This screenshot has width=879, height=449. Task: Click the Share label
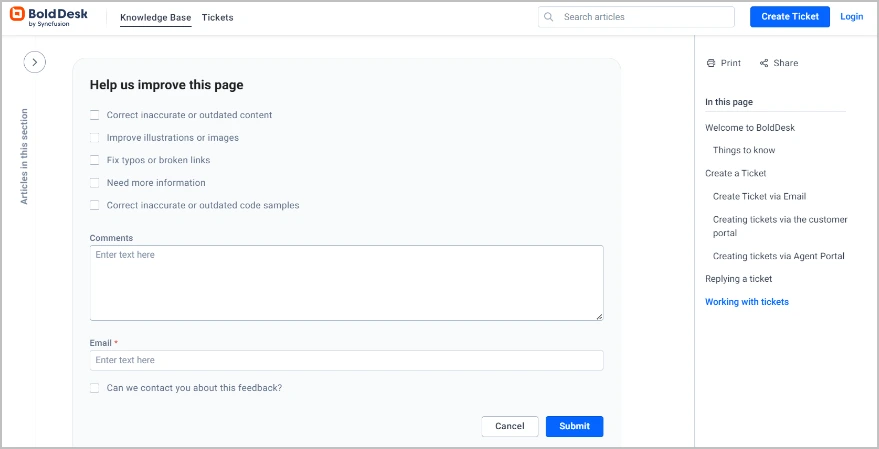click(x=785, y=63)
